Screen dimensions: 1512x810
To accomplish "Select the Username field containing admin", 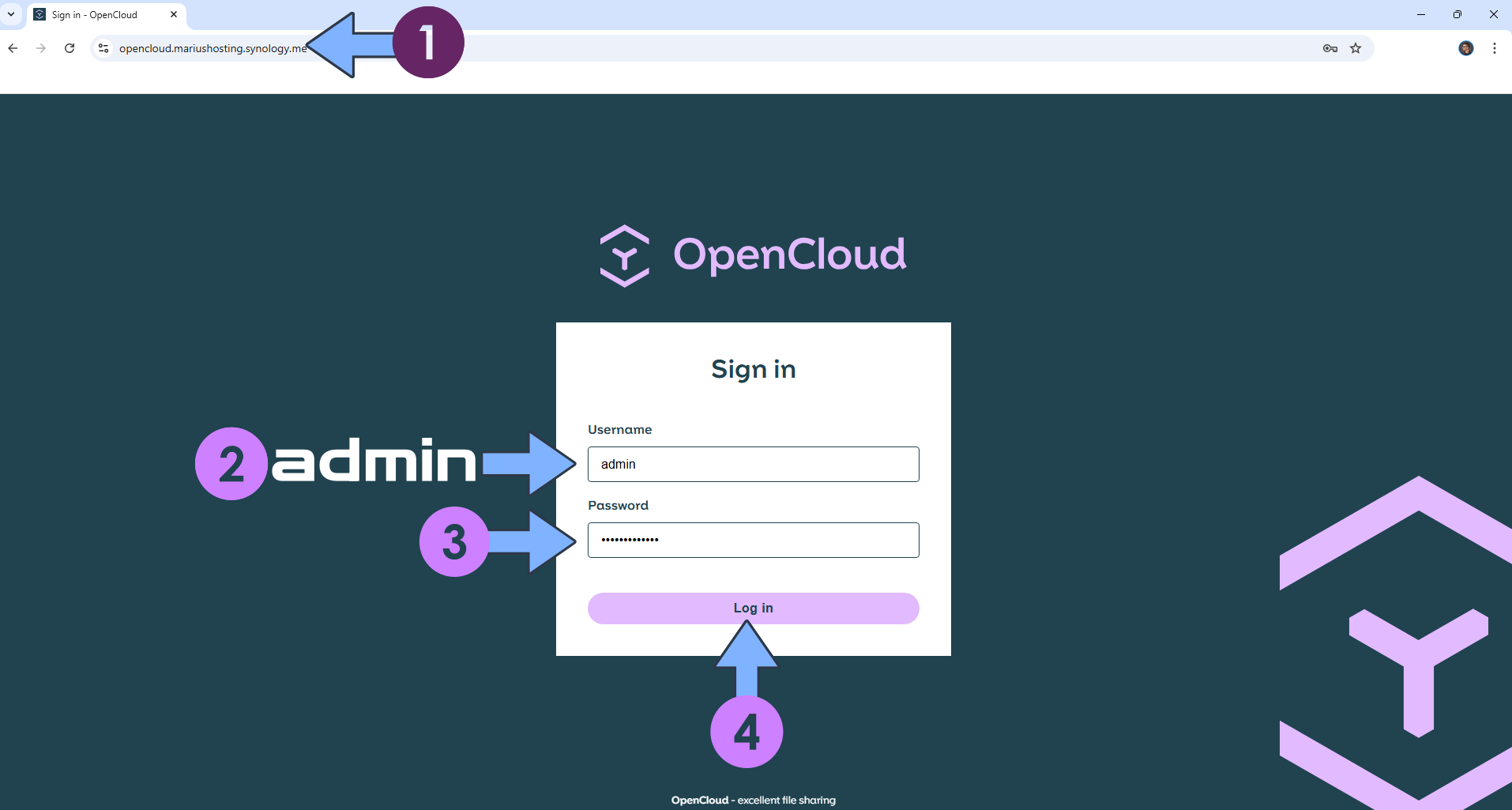I will 753,464.
